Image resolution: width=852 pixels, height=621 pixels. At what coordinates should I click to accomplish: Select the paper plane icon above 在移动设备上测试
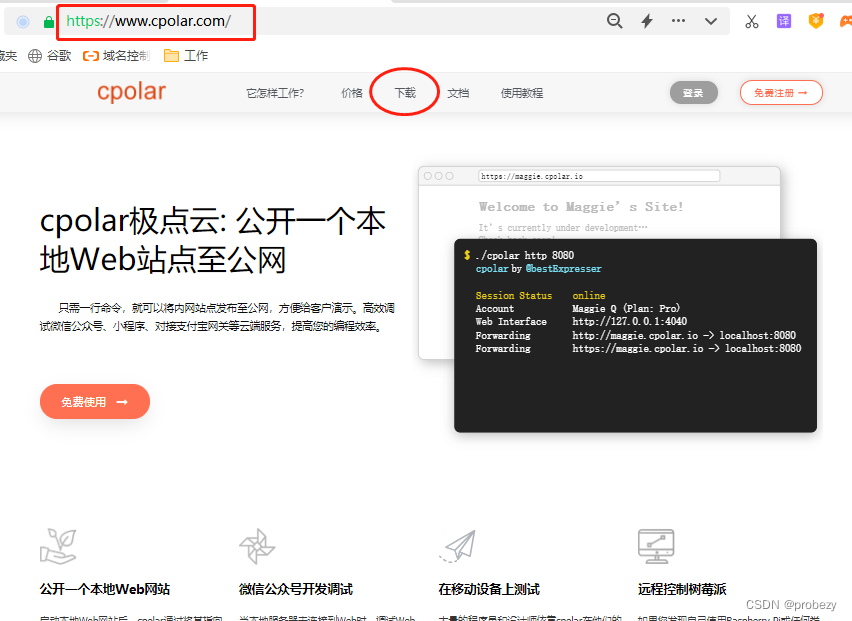(x=457, y=546)
